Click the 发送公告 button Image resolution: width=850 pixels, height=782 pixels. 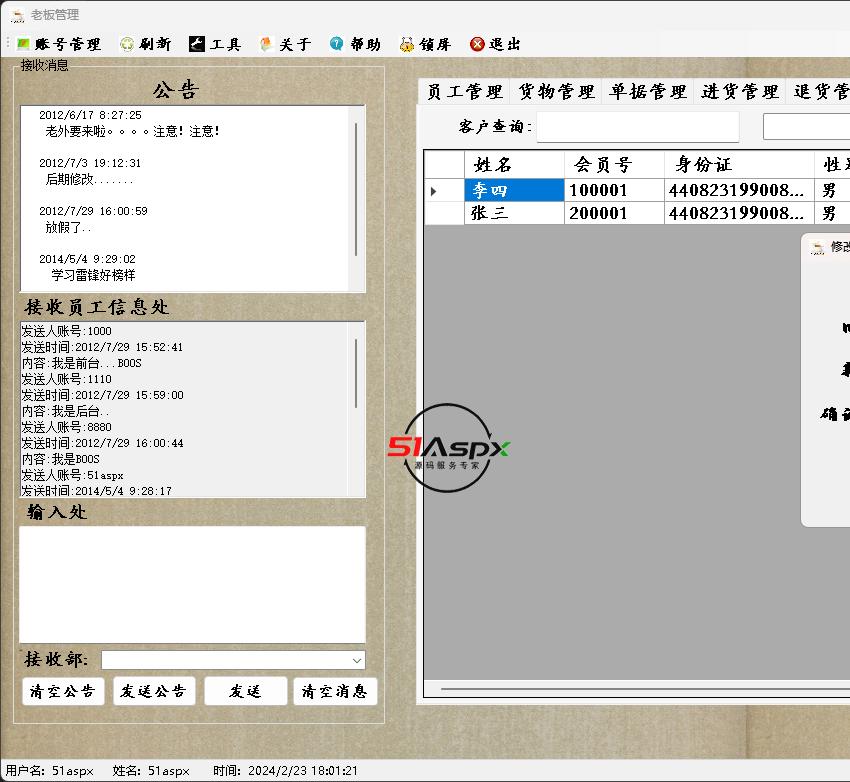pyautogui.click(x=154, y=691)
